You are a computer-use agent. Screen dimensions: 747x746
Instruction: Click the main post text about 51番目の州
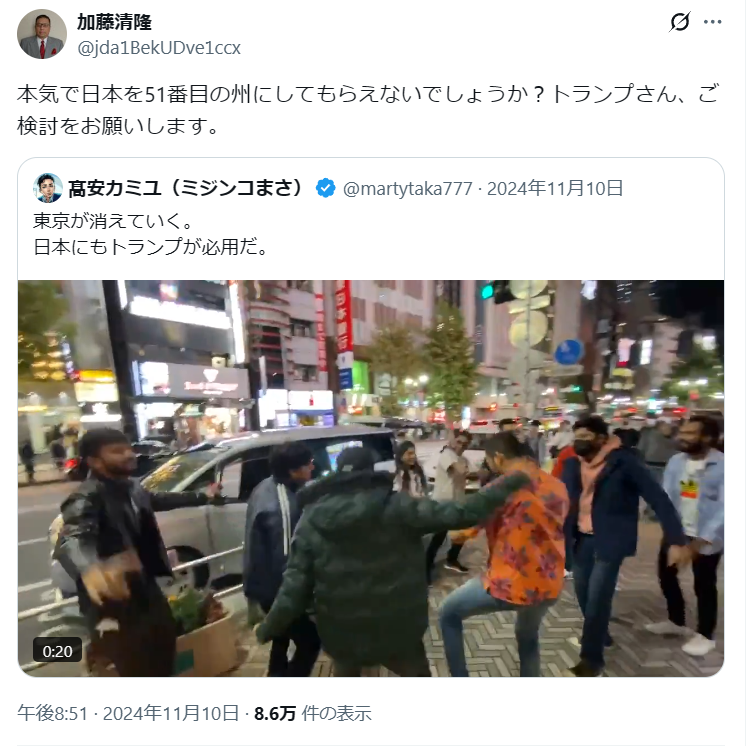tap(368, 110)
